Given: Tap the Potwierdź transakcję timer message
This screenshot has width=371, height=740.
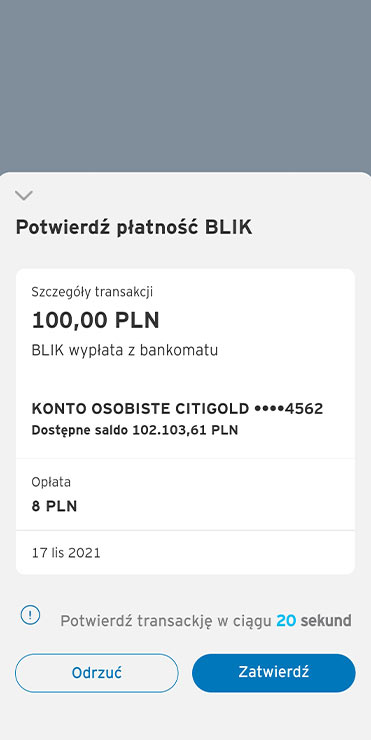Looking at the screenshot, I should [206, 621].
